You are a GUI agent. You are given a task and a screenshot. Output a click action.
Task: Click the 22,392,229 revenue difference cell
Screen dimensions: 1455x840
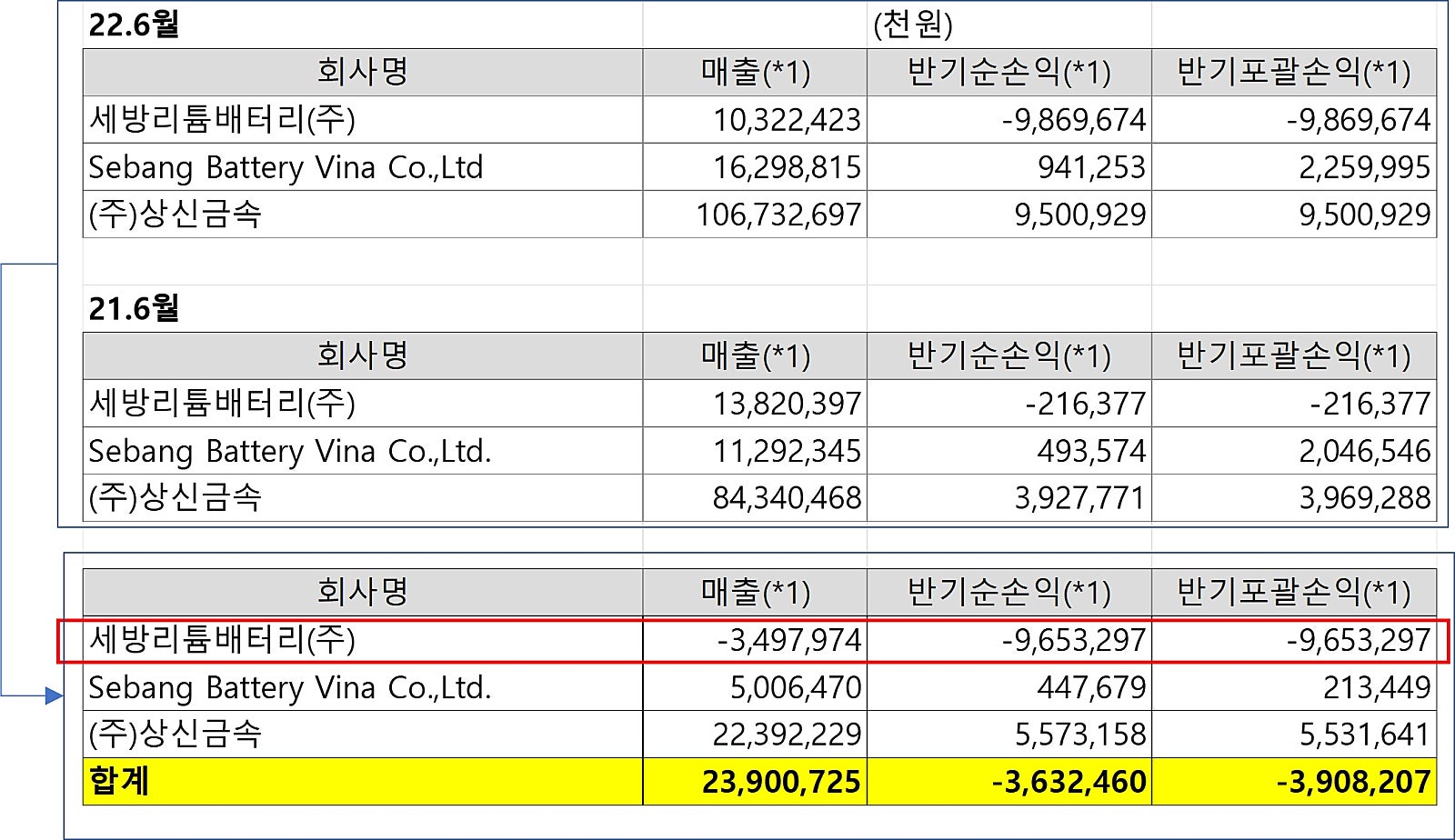(x=755, y=735)
